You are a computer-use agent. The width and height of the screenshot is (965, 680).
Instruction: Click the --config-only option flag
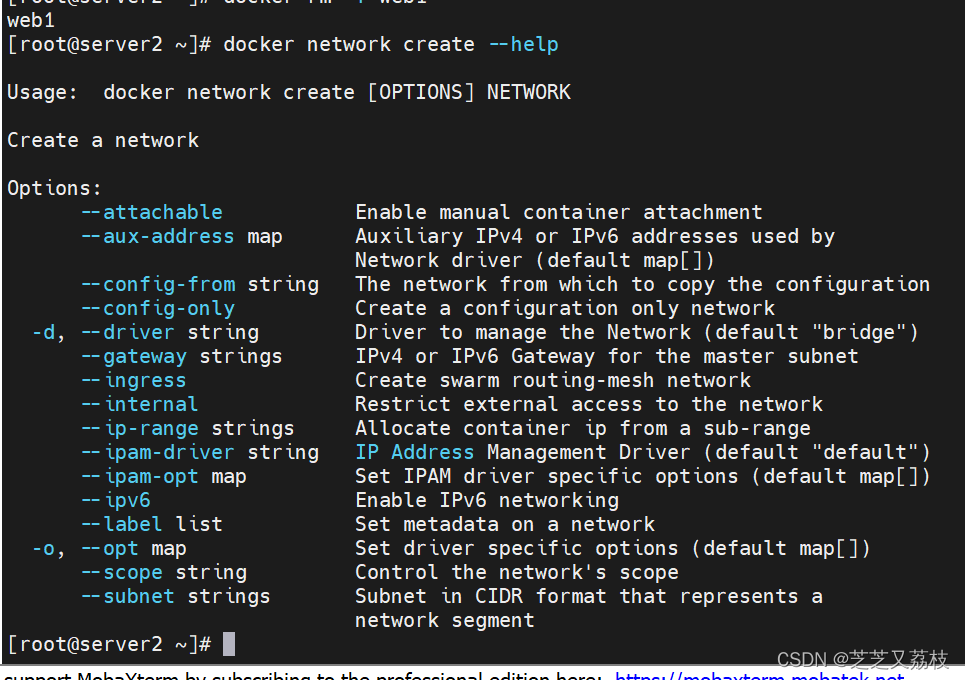157,308
